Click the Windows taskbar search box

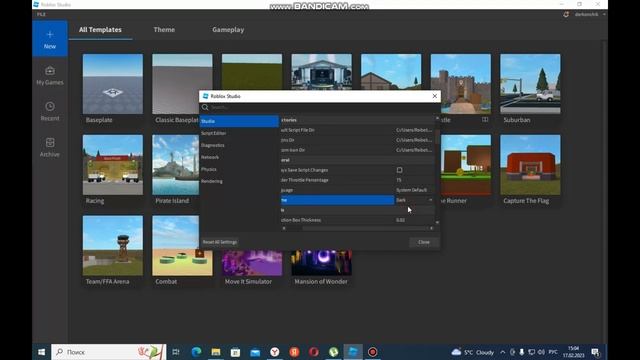[x=109, y=352]
